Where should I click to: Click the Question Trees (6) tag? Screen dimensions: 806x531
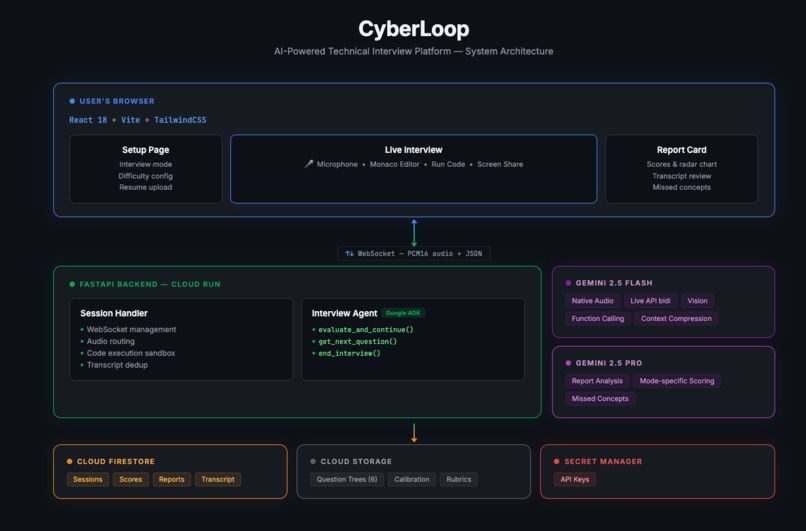[x=347, y=480]
